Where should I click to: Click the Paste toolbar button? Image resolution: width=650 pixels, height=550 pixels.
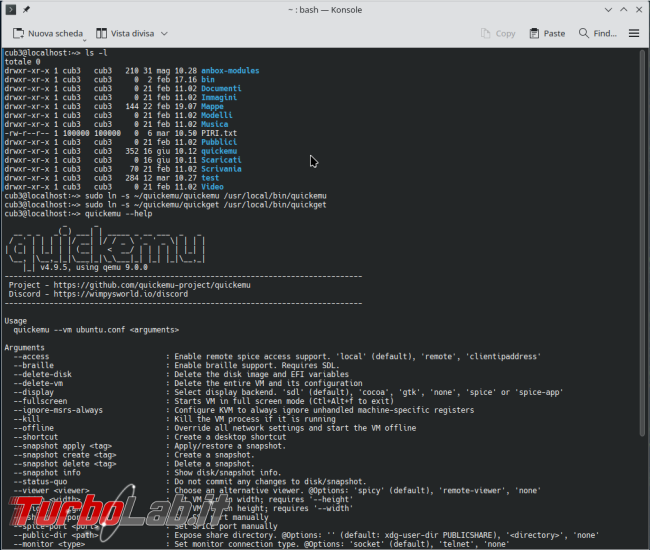[547, 34]
